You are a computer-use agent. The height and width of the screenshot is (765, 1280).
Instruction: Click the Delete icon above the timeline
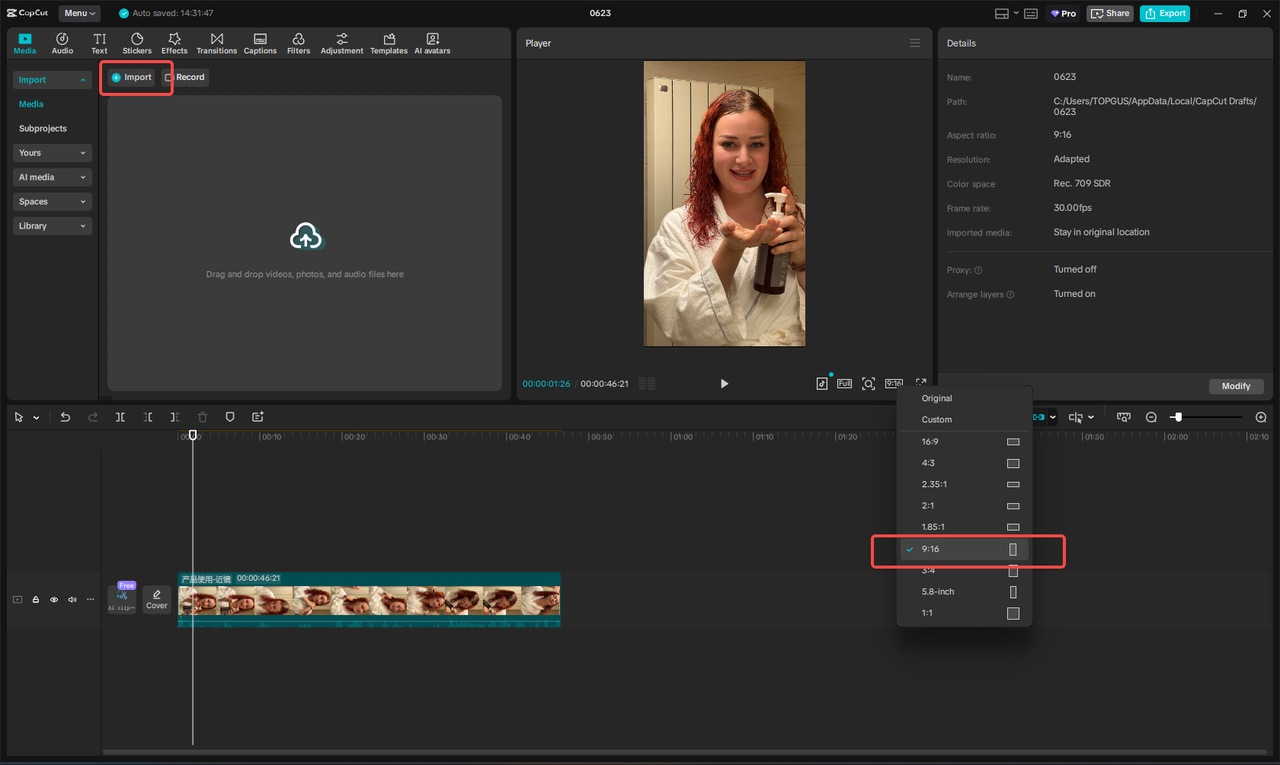203,417
